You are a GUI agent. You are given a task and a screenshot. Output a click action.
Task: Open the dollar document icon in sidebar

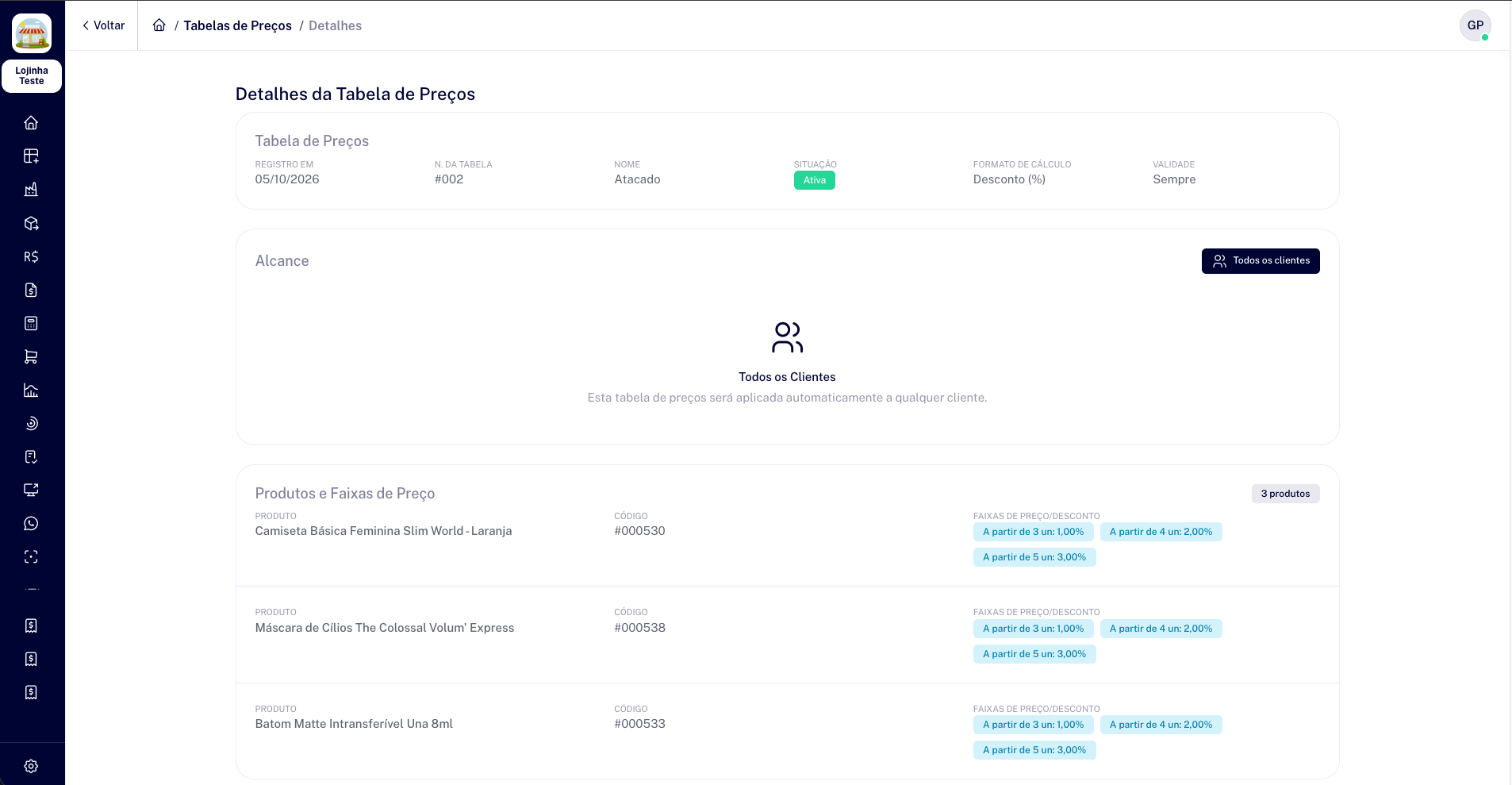(x=31, y=290)
